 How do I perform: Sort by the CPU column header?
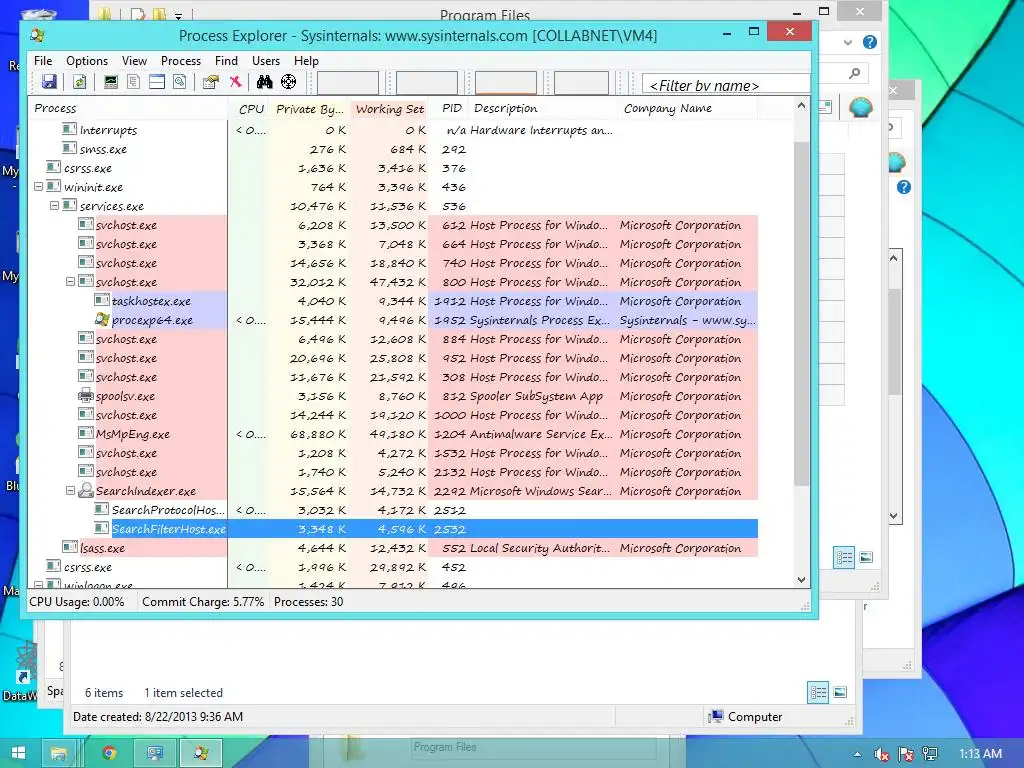click(249, 108)
